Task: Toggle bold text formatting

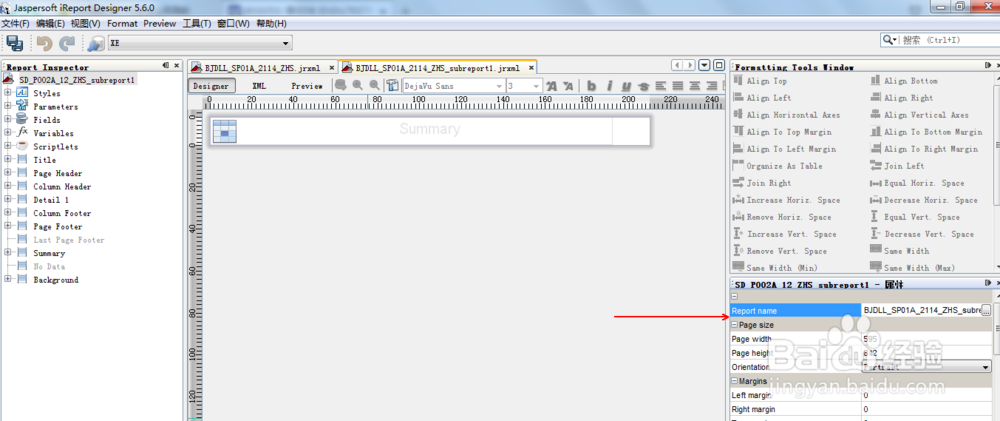Action: [x=591, y=85]
